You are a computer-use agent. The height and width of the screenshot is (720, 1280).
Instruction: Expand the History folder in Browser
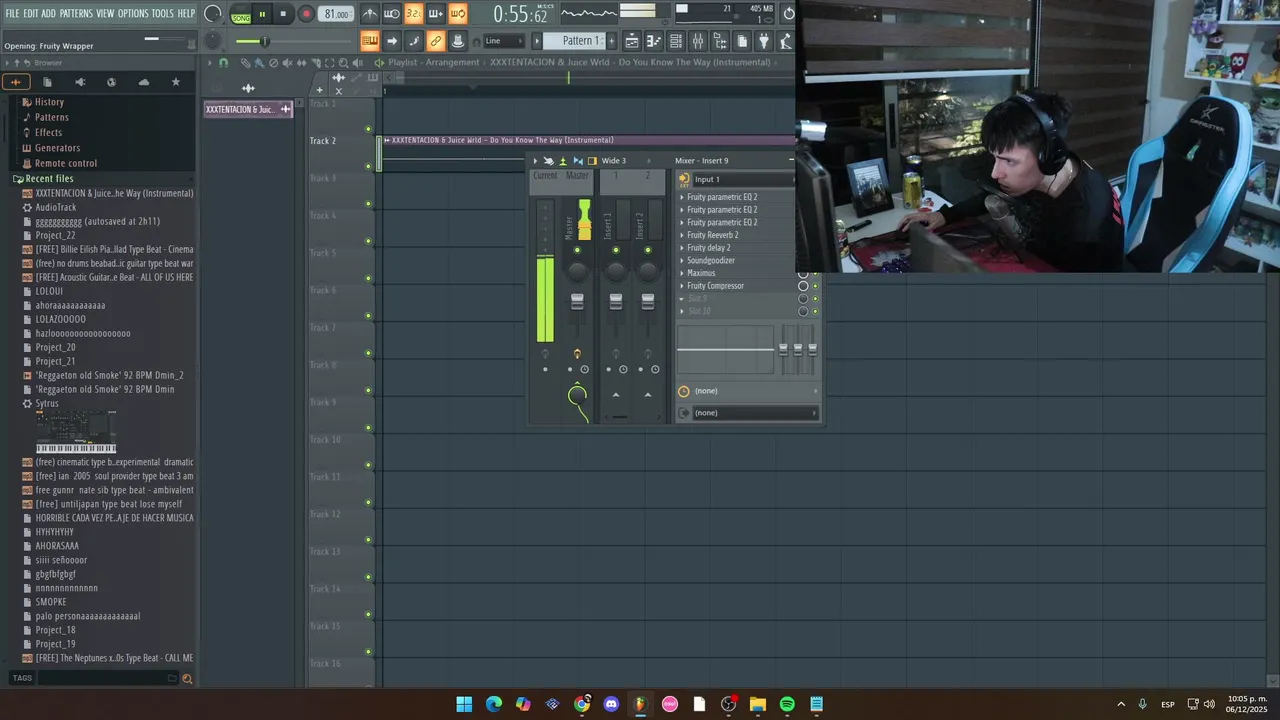pyautogui.click(x=49, y=102)
